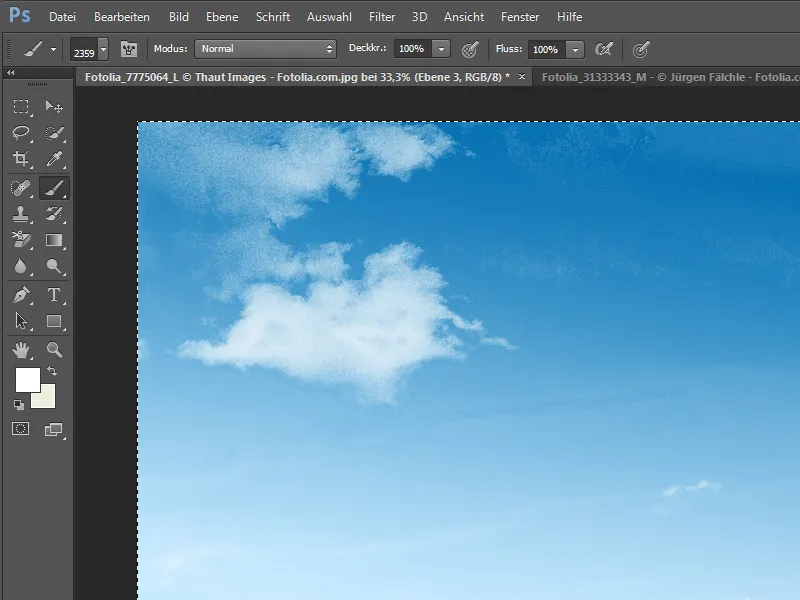Open the Filter menu
The image size is (800, 600).
382,17
